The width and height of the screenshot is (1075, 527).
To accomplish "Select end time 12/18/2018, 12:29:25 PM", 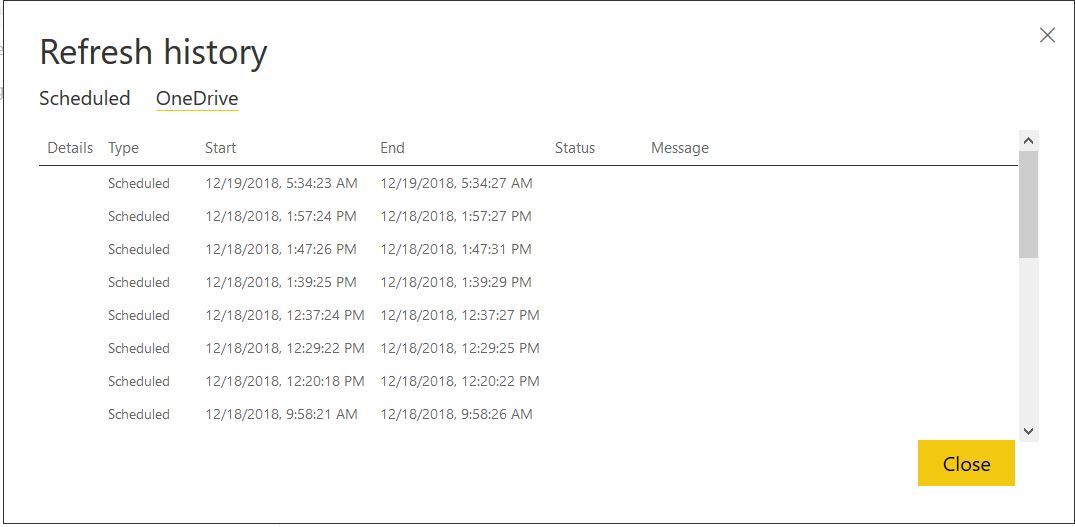I will [460, 348].
